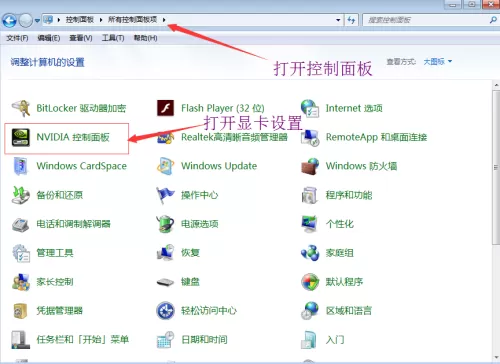
Task: Open the 家庭组 text link
Action: click(340, 253)
